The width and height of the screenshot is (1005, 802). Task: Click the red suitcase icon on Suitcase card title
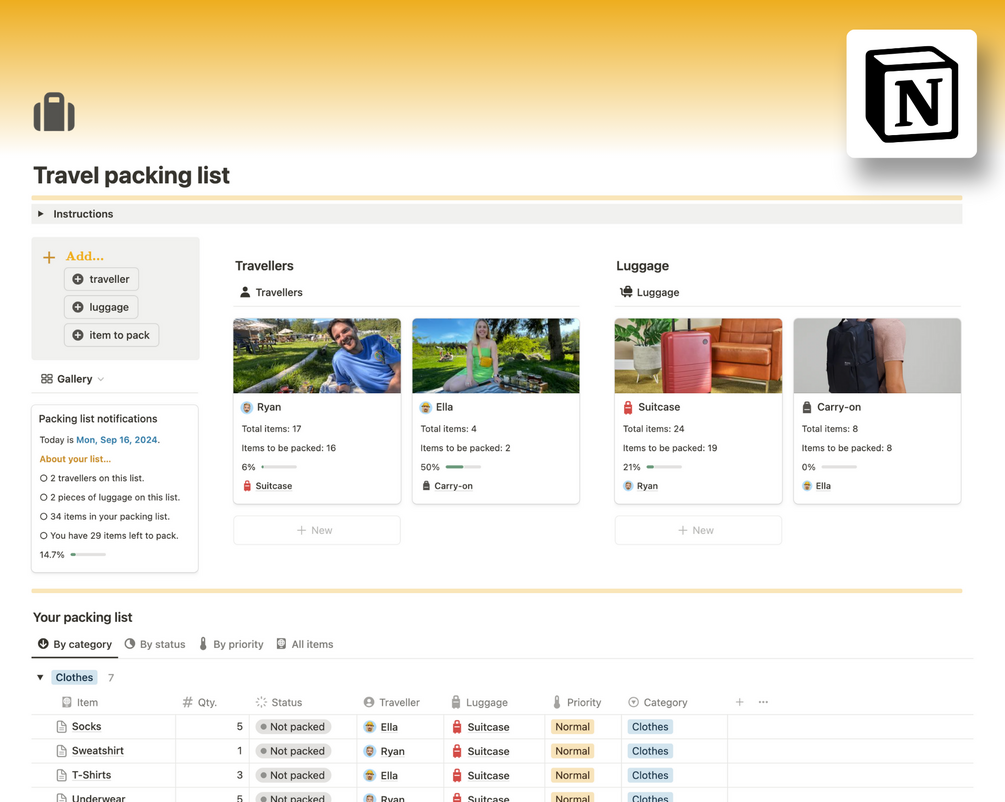click(628, 407)
